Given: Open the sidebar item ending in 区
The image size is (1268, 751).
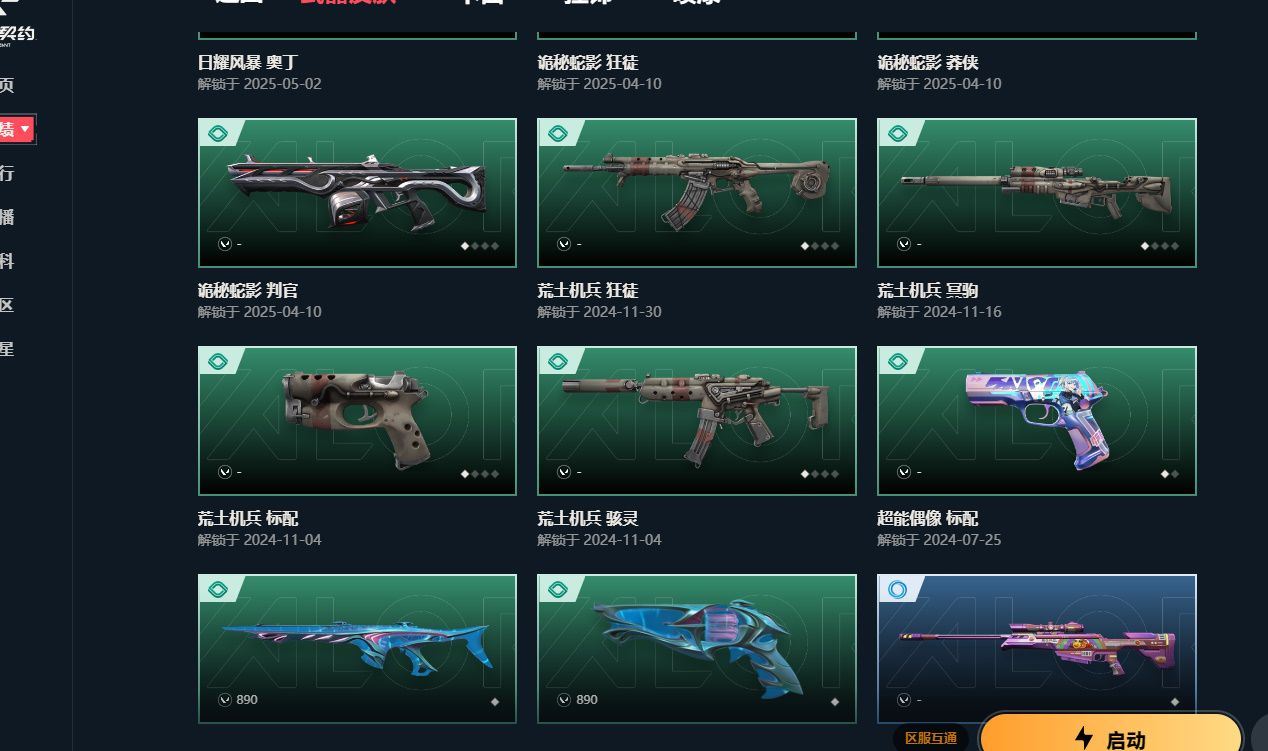Looking at the screenshot, I should click(x=7, y=305).
